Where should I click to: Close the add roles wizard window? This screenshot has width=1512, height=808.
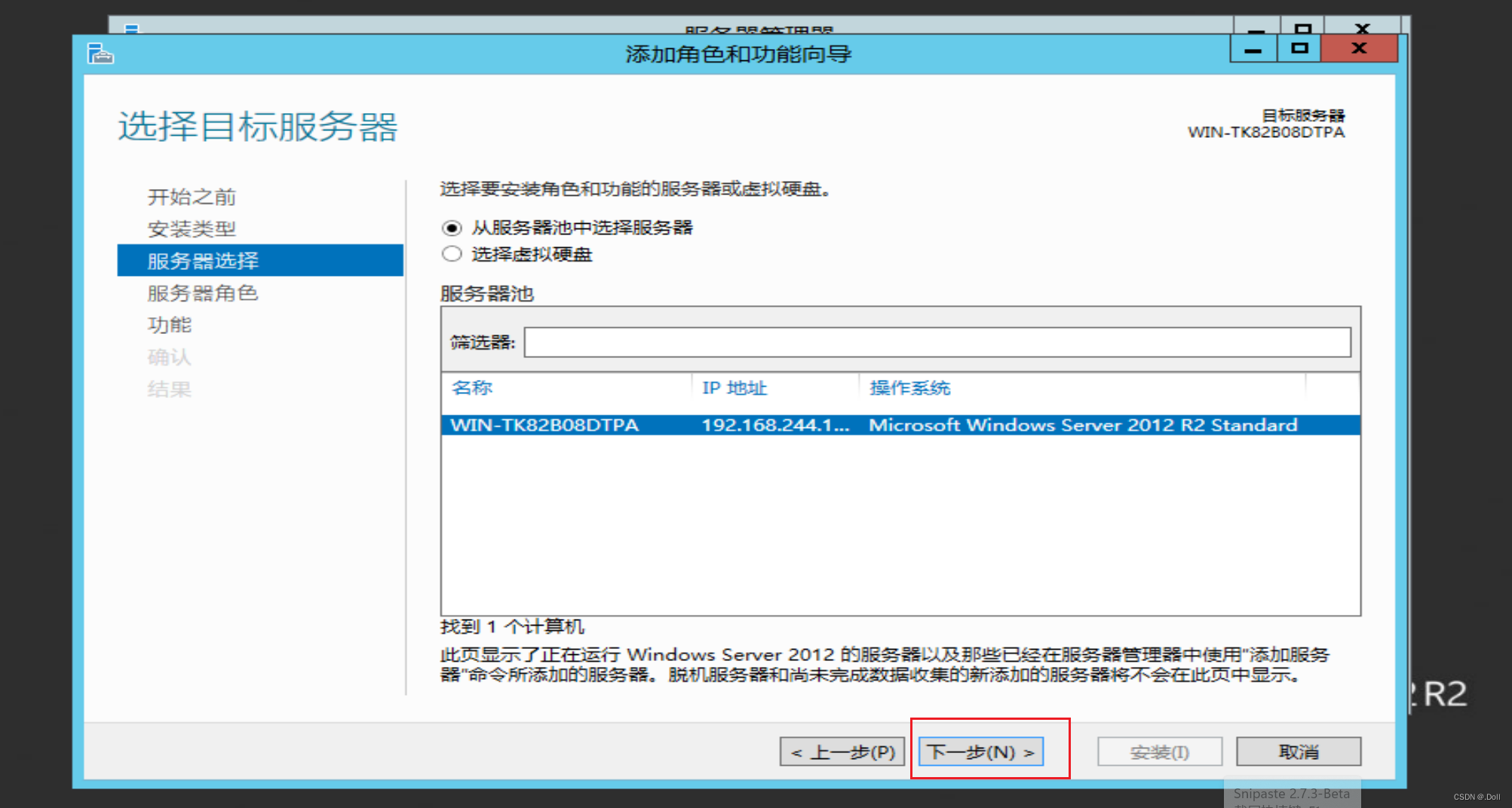point(1360,49)
